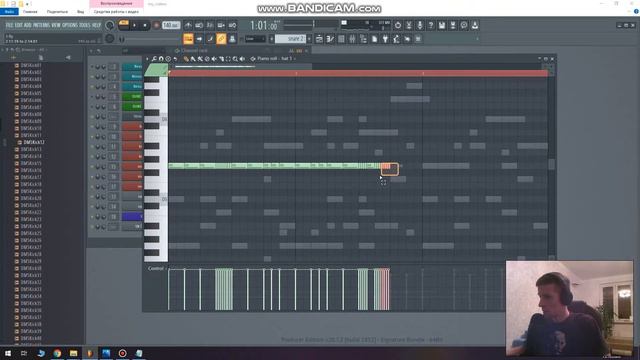640x360 pixels.
Task: Click the green channel button with track 5
Action: point(132,96)
